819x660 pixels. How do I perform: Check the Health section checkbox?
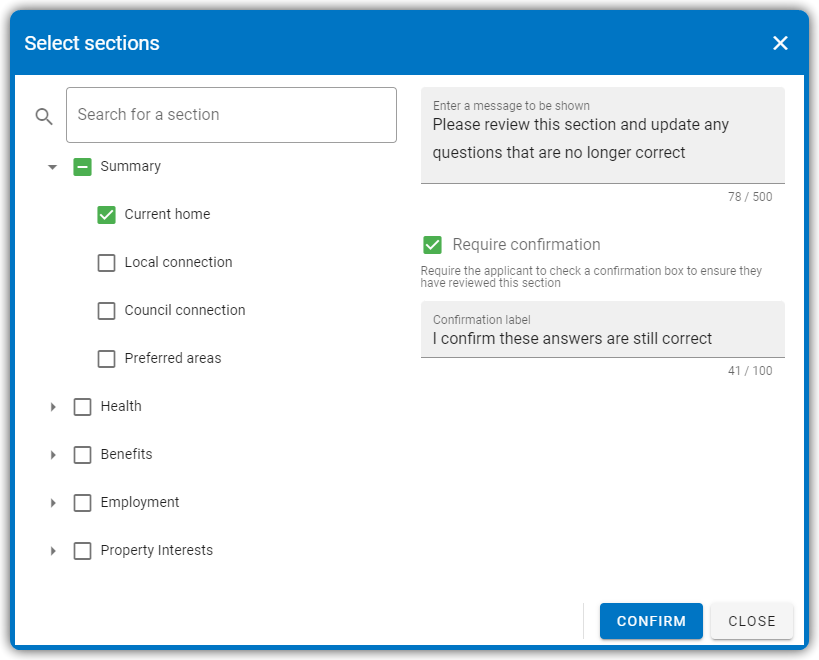tap(83, 407)
